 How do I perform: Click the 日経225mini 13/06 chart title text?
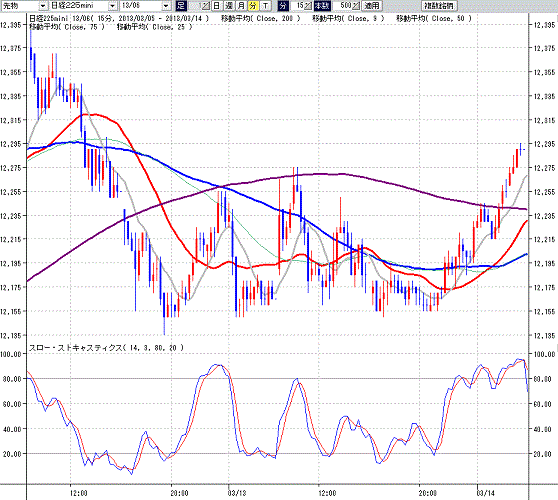pyautogui.click(x=119, y=18)
